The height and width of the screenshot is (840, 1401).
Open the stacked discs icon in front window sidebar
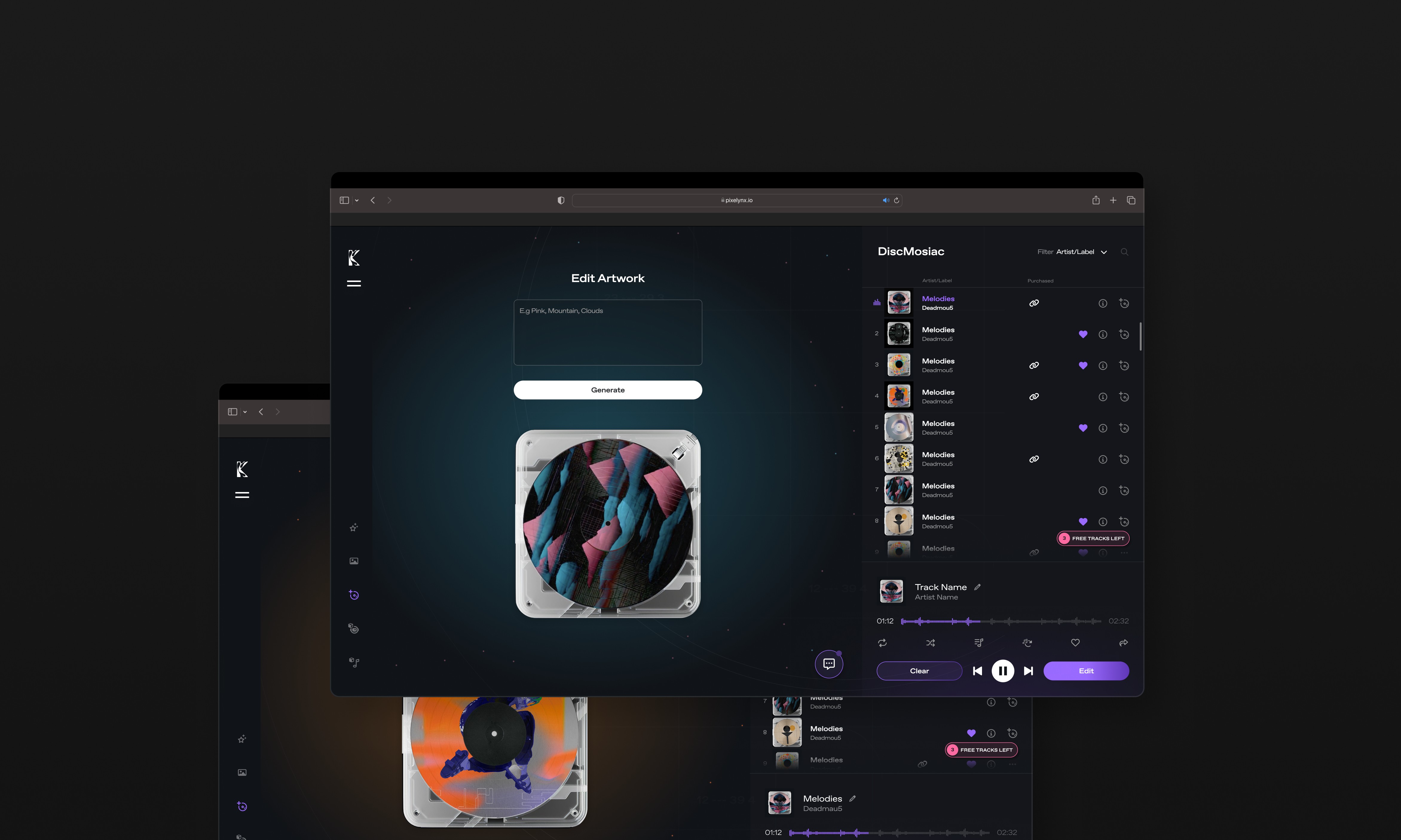click(354, 628)
